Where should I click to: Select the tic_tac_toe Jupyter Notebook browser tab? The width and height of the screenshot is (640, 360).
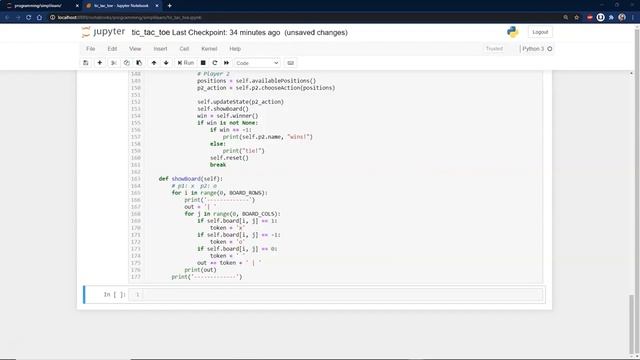[x=121, y=6]
